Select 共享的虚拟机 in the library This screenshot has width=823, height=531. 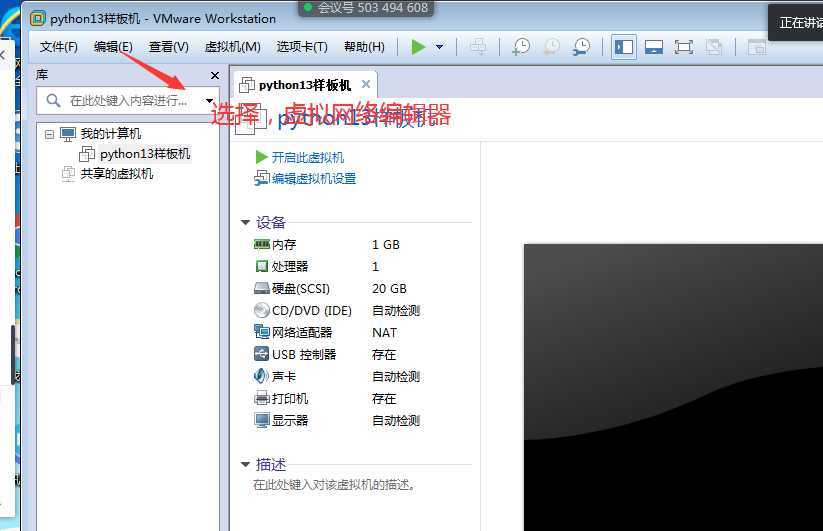tap(117, 174)
